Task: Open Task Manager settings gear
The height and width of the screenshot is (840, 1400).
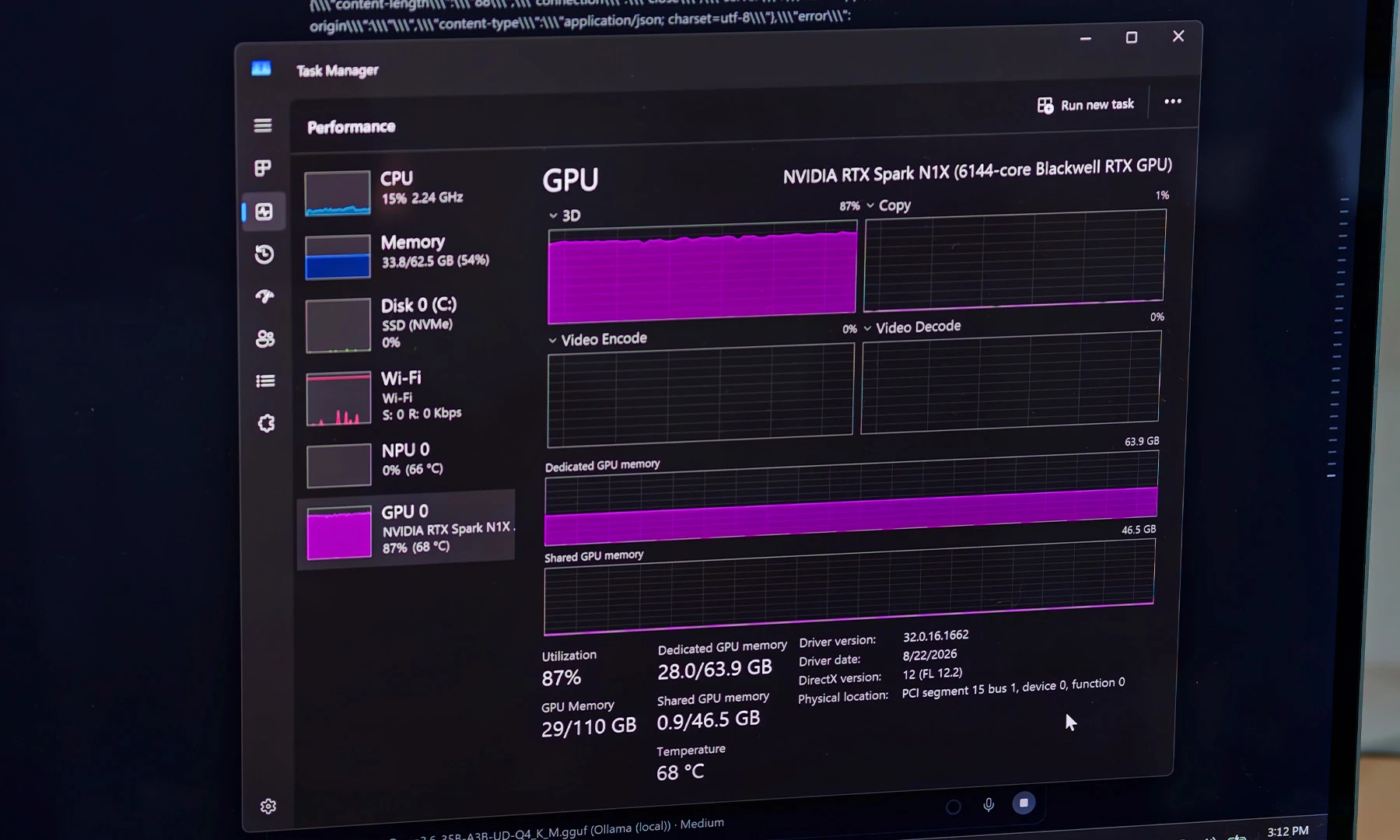Action: click(x=268, y=807)
